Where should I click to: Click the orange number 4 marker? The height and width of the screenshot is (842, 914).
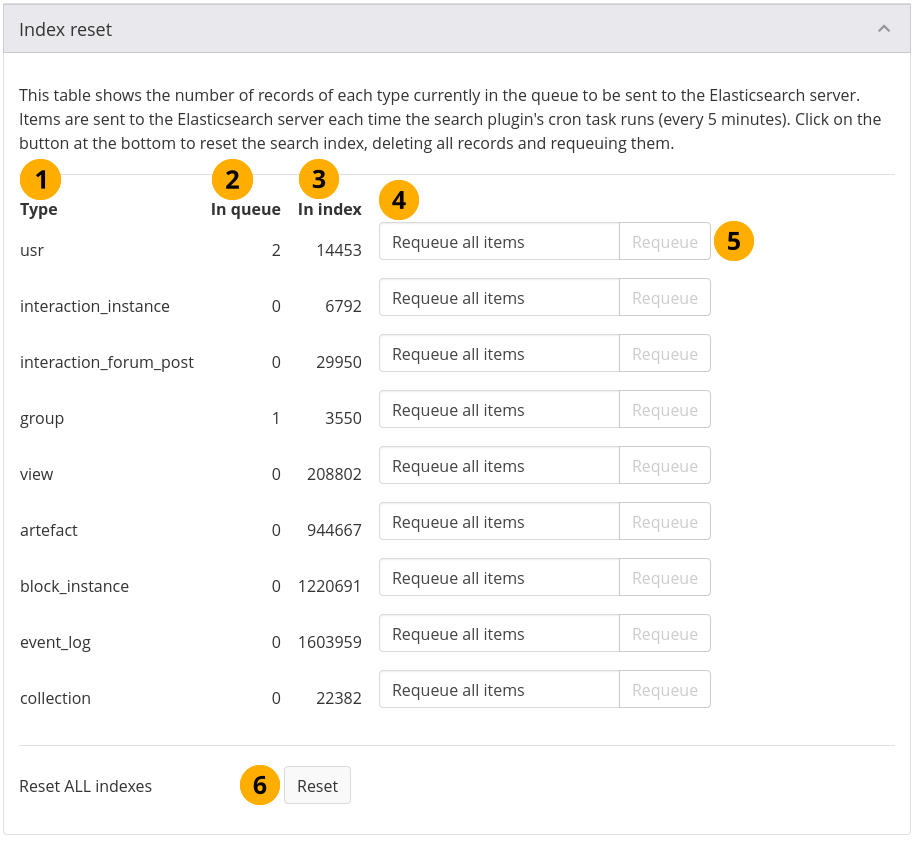pyautogui.click(x=399, y=201)
